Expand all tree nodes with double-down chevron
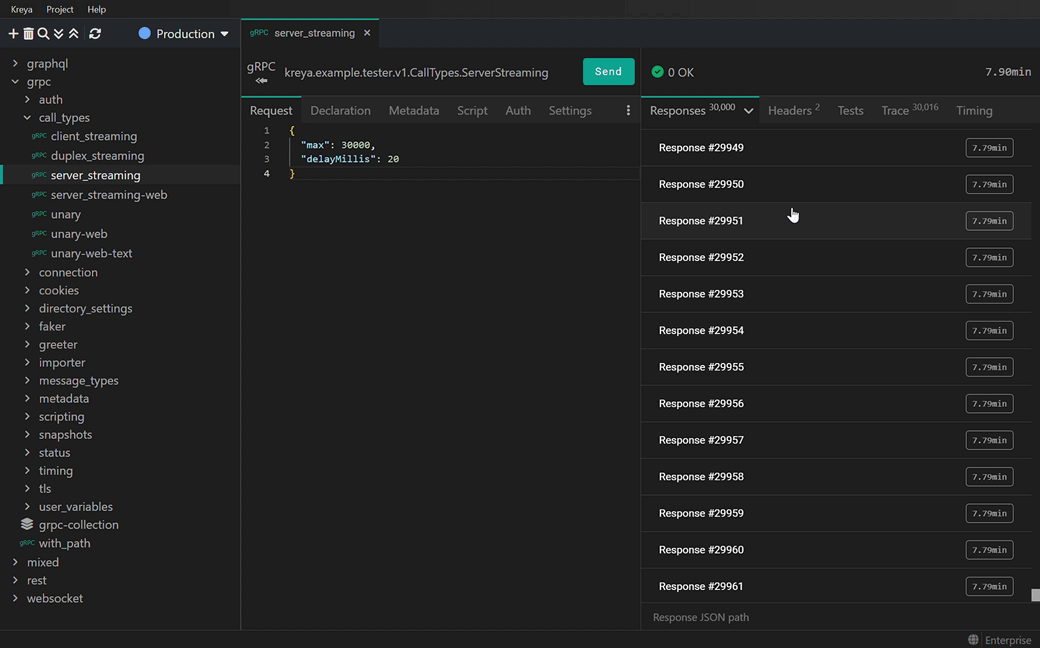This screenshot has height=648, width=1040. pyautogui.click(x=58, y=34)
